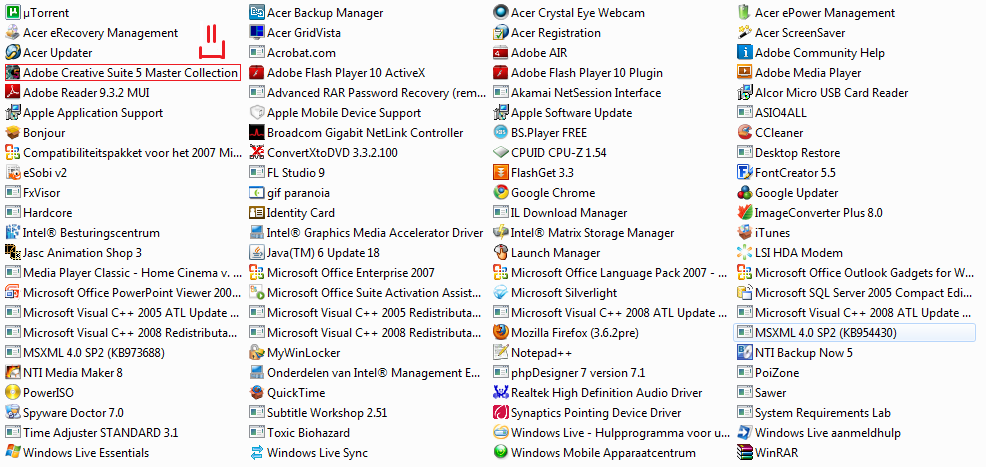
Task: Click the Mozilla Firefox icon
Action: 501,332
